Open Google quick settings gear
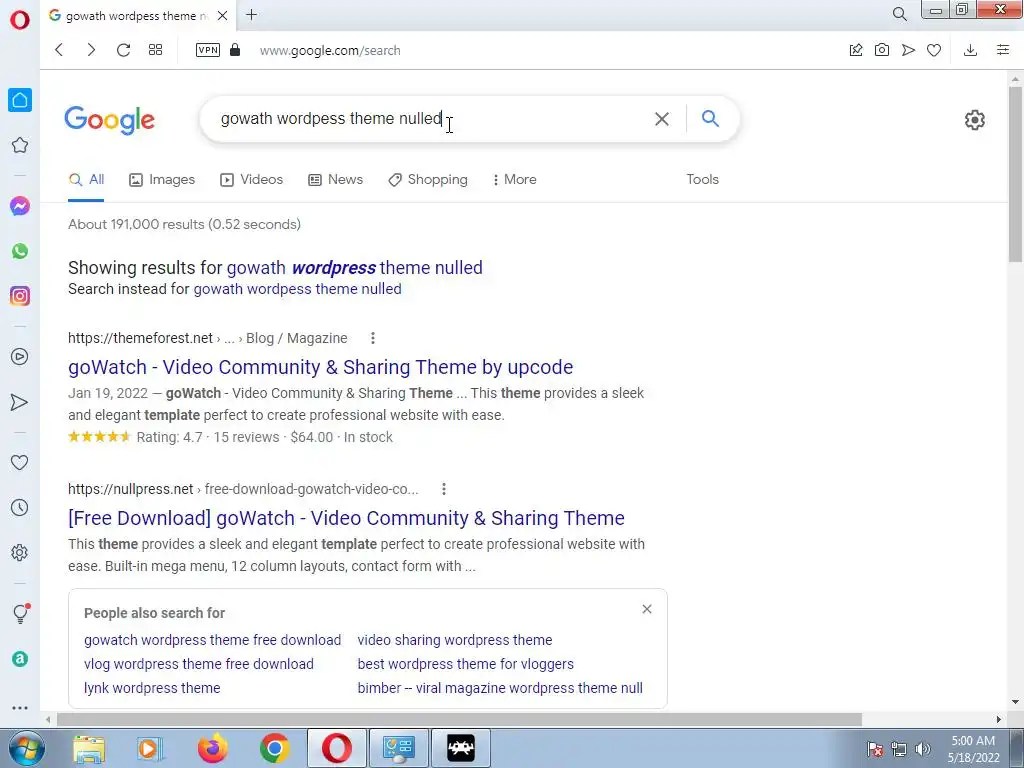The height and width of the screenshot is (768, 1024). 974,120
